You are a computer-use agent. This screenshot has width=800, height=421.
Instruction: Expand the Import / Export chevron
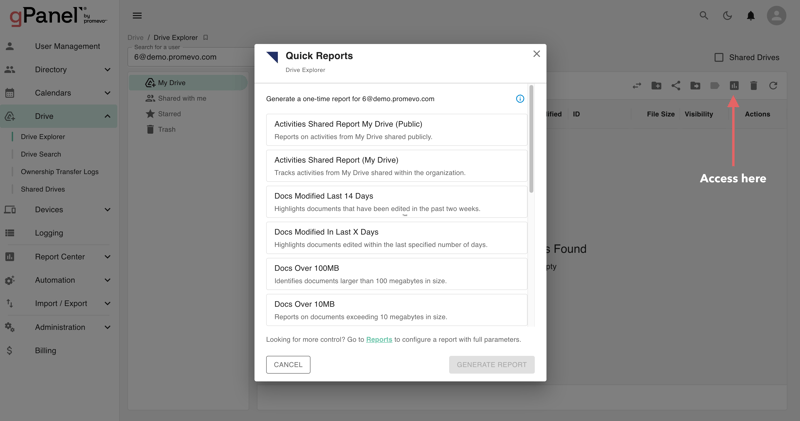pyautogui.click(x=107, y=304)
